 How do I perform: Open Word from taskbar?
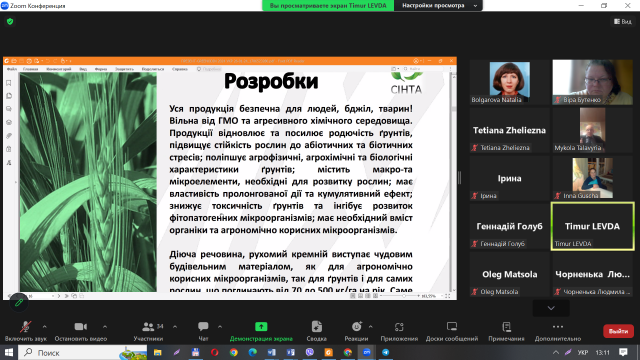271,352
